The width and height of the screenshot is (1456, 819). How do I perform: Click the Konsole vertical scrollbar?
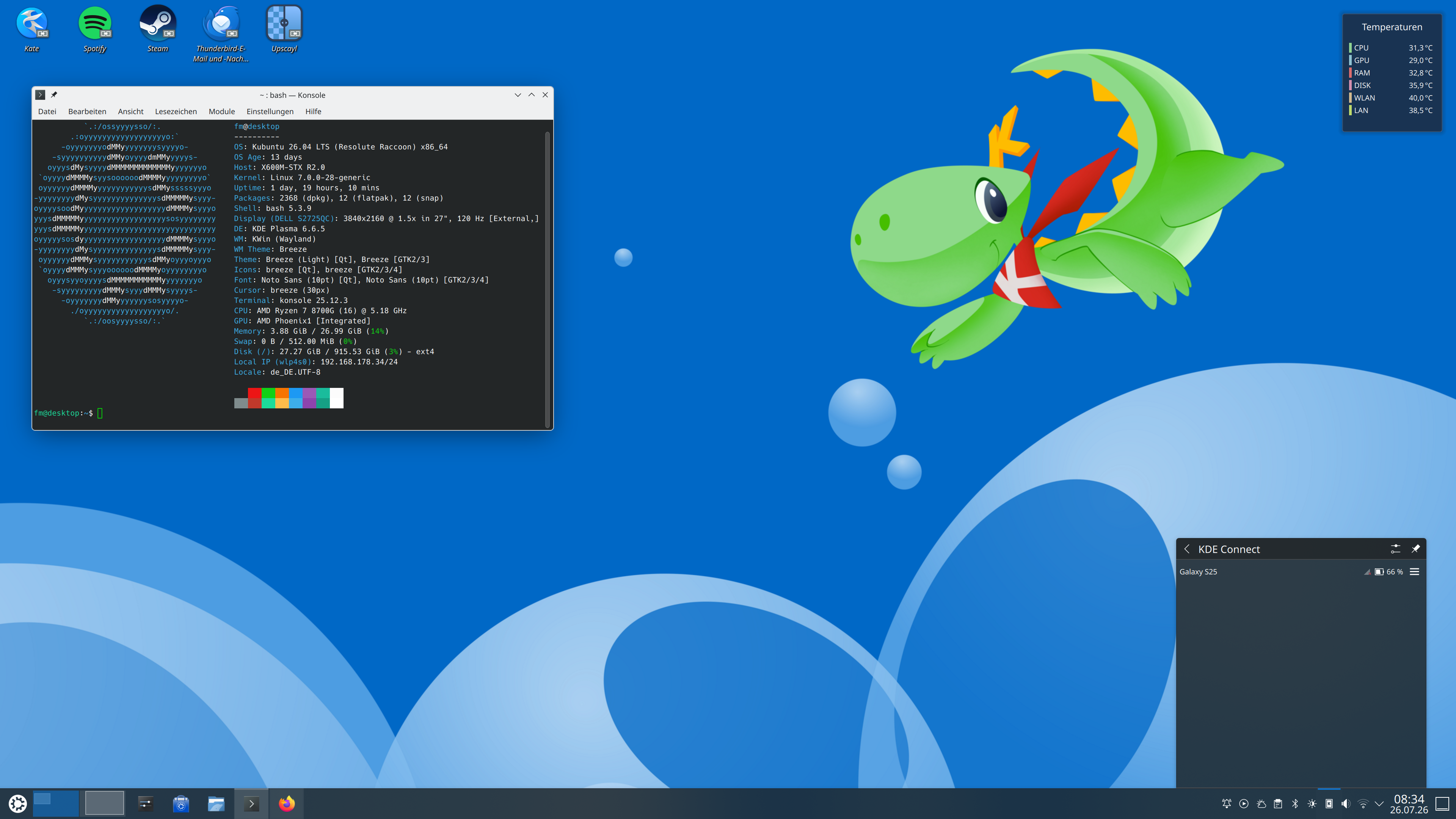click(547, 279)
